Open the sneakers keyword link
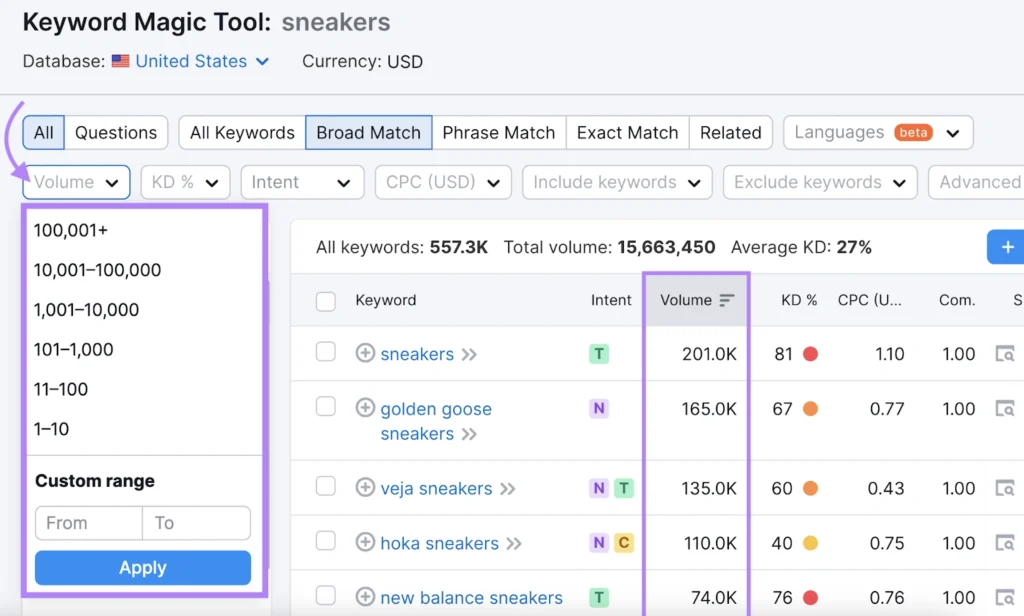The height and width of the screenshot is (616, 1024). (x=417, y=354)
